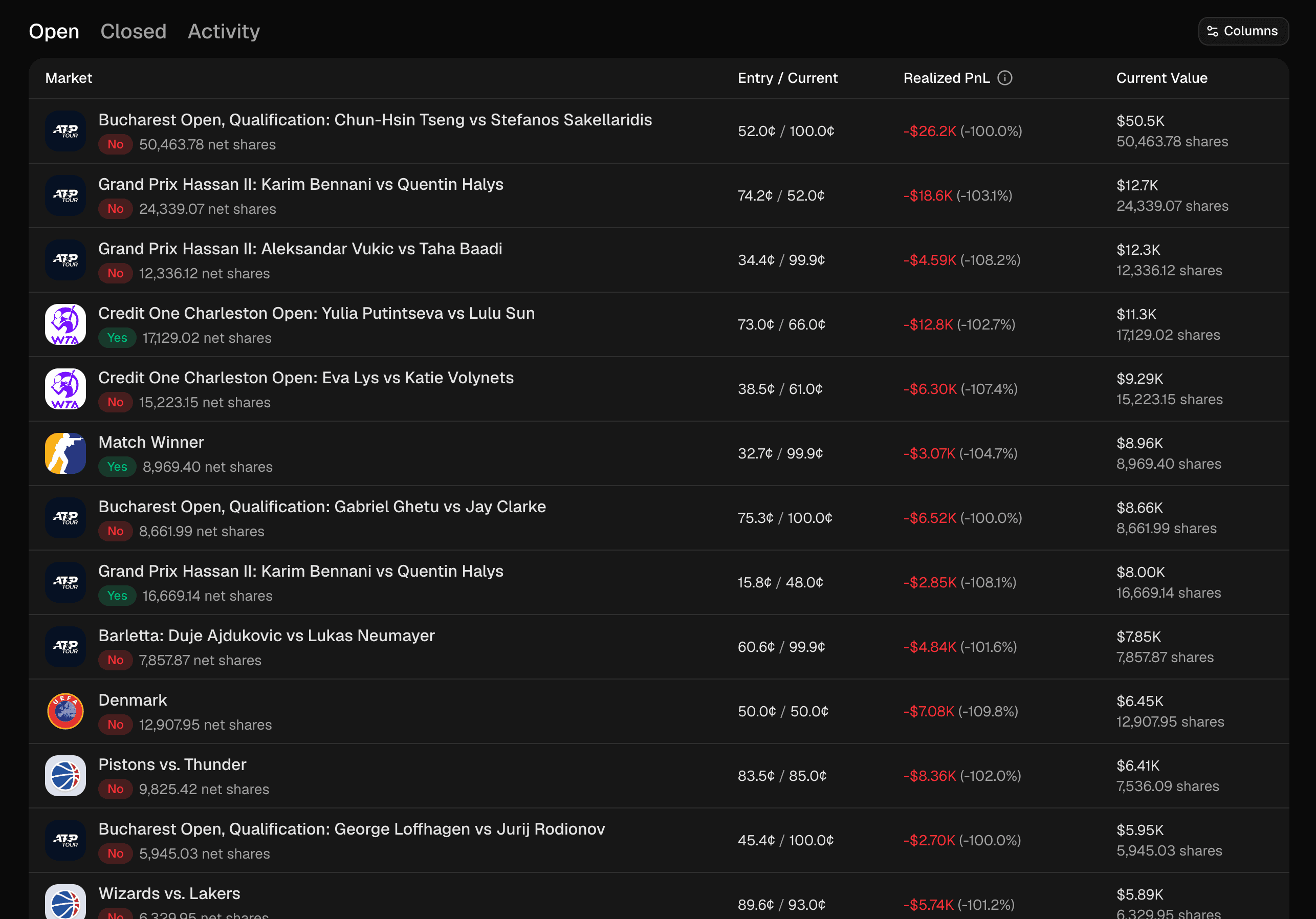The height and width of the screenshot is (919, 1316).
Task: Click ATP icon beside Barletta Ajdukovic match
Action: [65, 647]
